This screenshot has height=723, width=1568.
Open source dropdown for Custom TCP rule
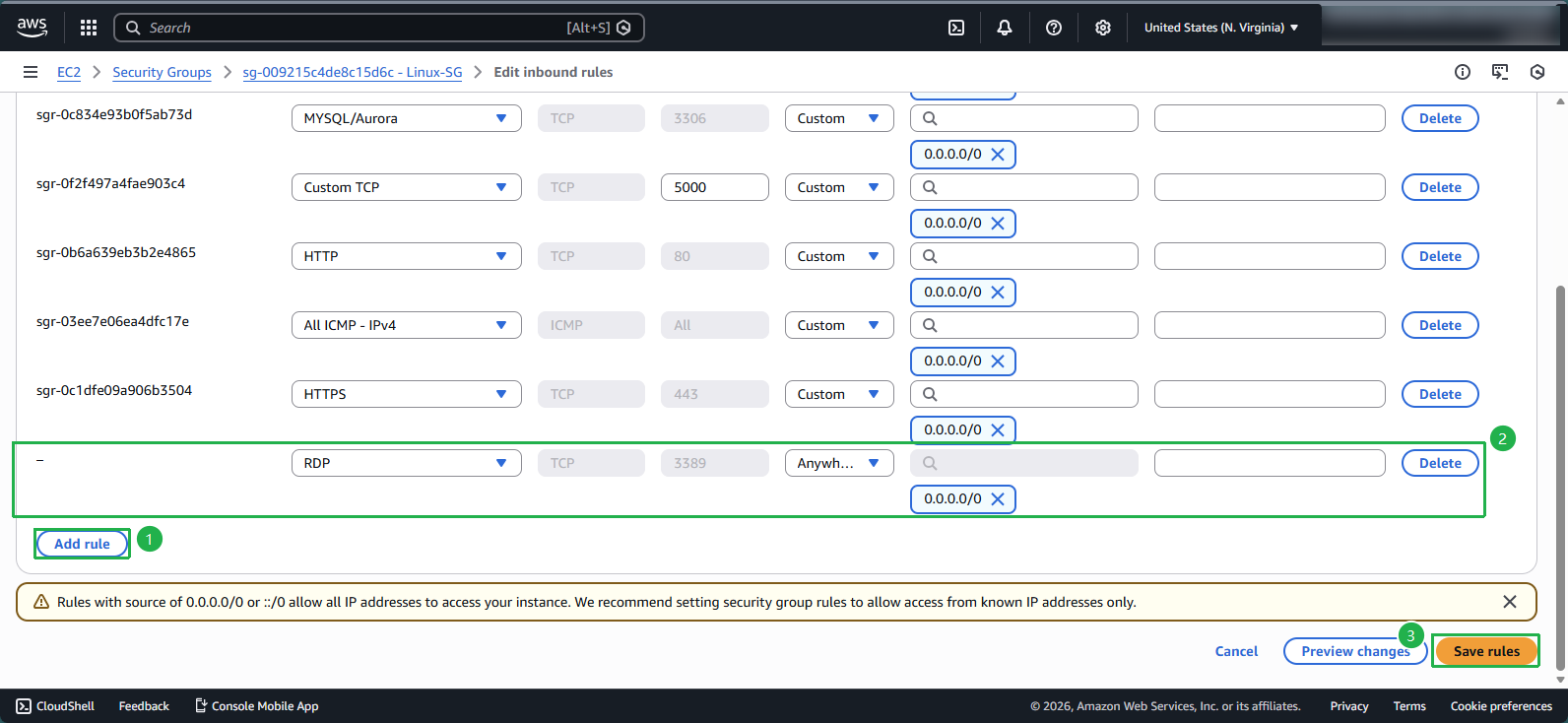coord(839,187)
